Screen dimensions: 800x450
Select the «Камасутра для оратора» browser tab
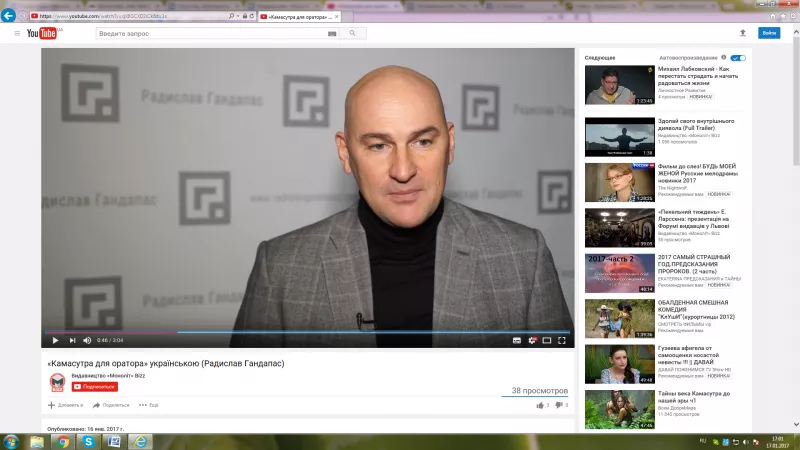click(297, 17)
